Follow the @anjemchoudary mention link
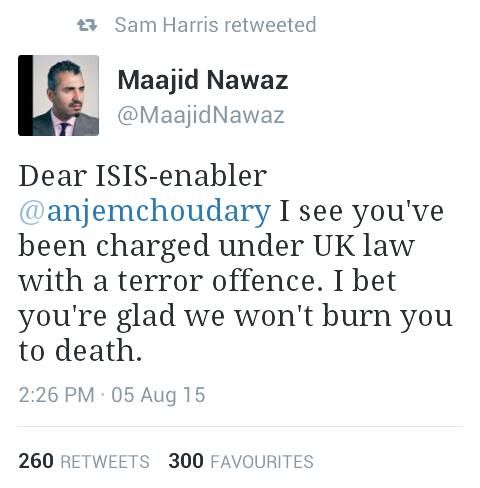The height and width of the screenshot is (488, 480). [144, 212]
